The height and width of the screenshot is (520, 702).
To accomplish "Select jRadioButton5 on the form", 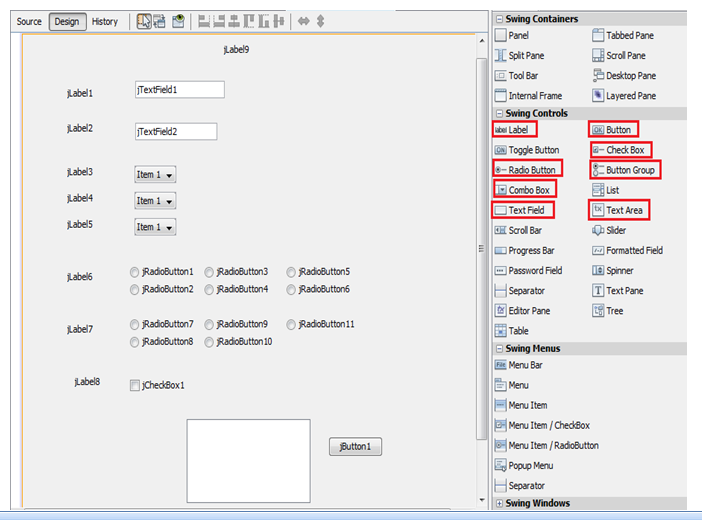I will [x=318, y=272].
